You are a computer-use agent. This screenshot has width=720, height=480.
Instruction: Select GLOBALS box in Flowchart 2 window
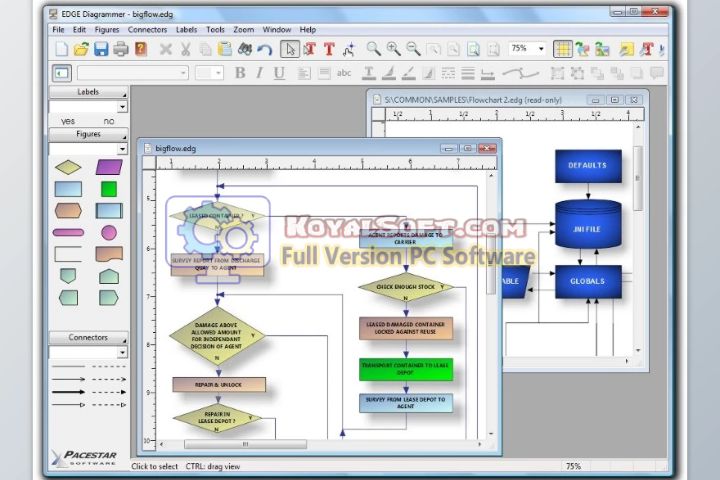[x=588, y=281]
